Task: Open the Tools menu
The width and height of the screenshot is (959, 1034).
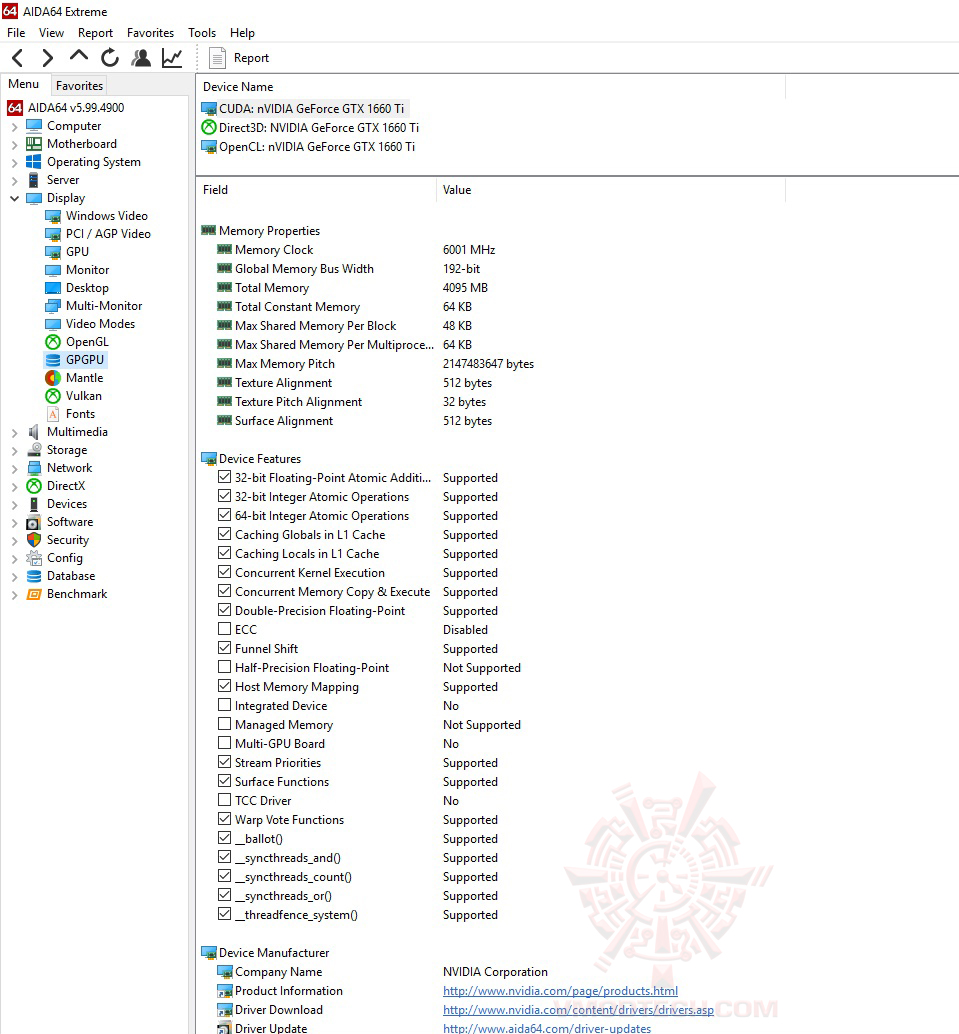Action: (202, 33)
